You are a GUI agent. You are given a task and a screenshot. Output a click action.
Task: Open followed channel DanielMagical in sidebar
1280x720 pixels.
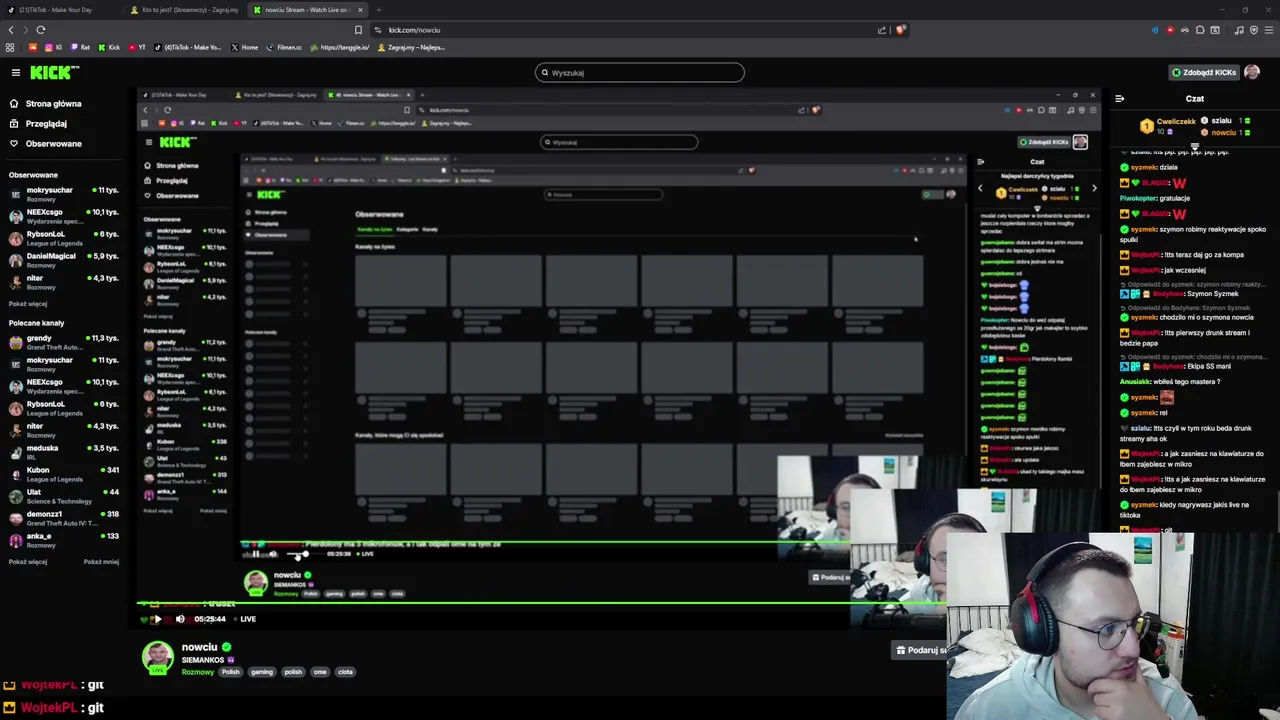tap(62, 260)
